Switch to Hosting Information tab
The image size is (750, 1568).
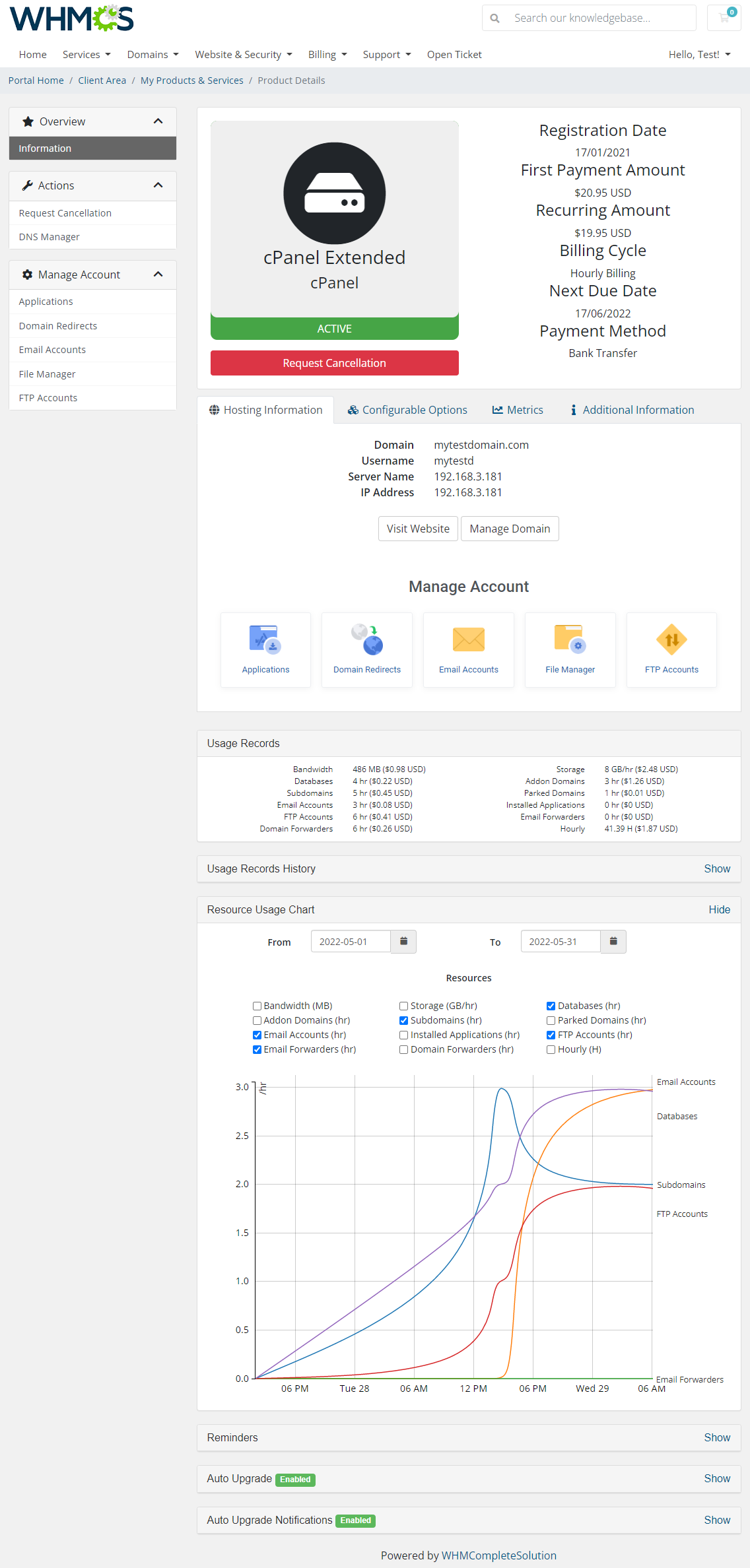(x=265, y=410)
